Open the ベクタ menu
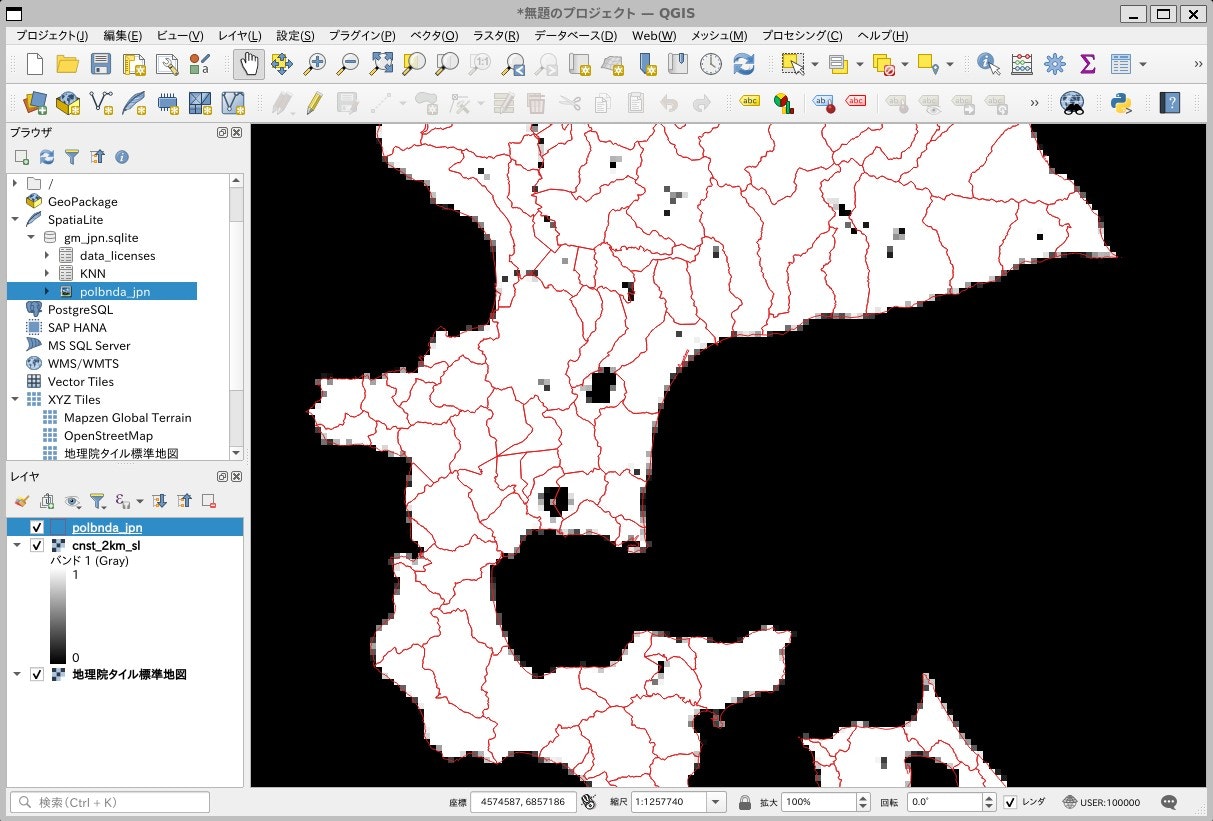The image size is (1213, 821). tap(434, 36)
